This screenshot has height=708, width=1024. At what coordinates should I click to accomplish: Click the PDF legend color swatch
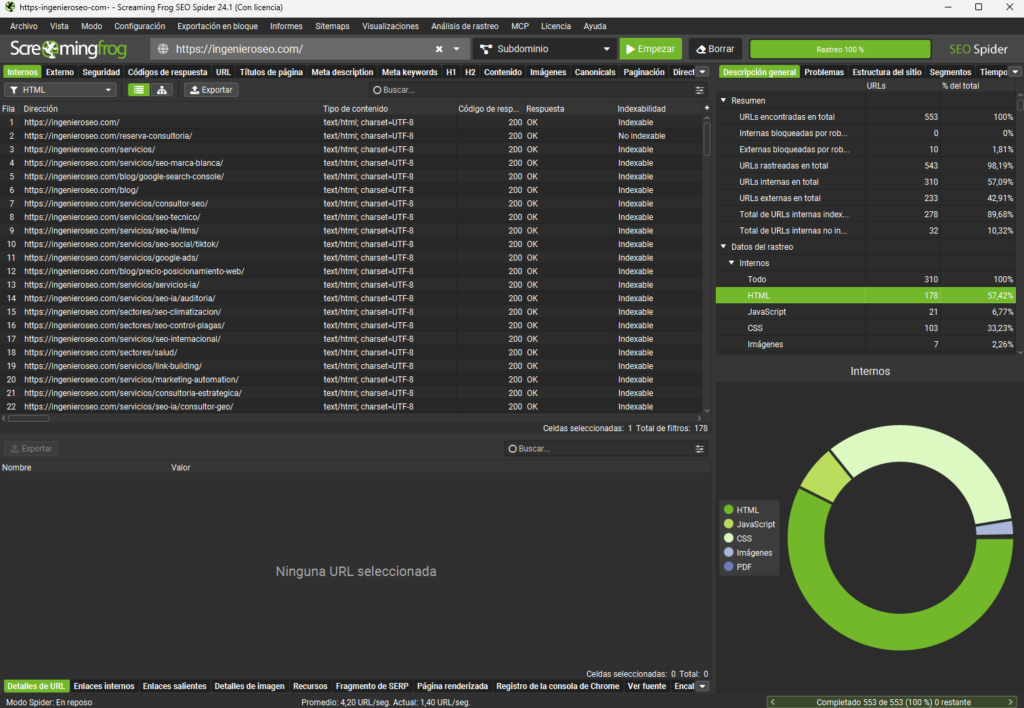pos(729,567)
